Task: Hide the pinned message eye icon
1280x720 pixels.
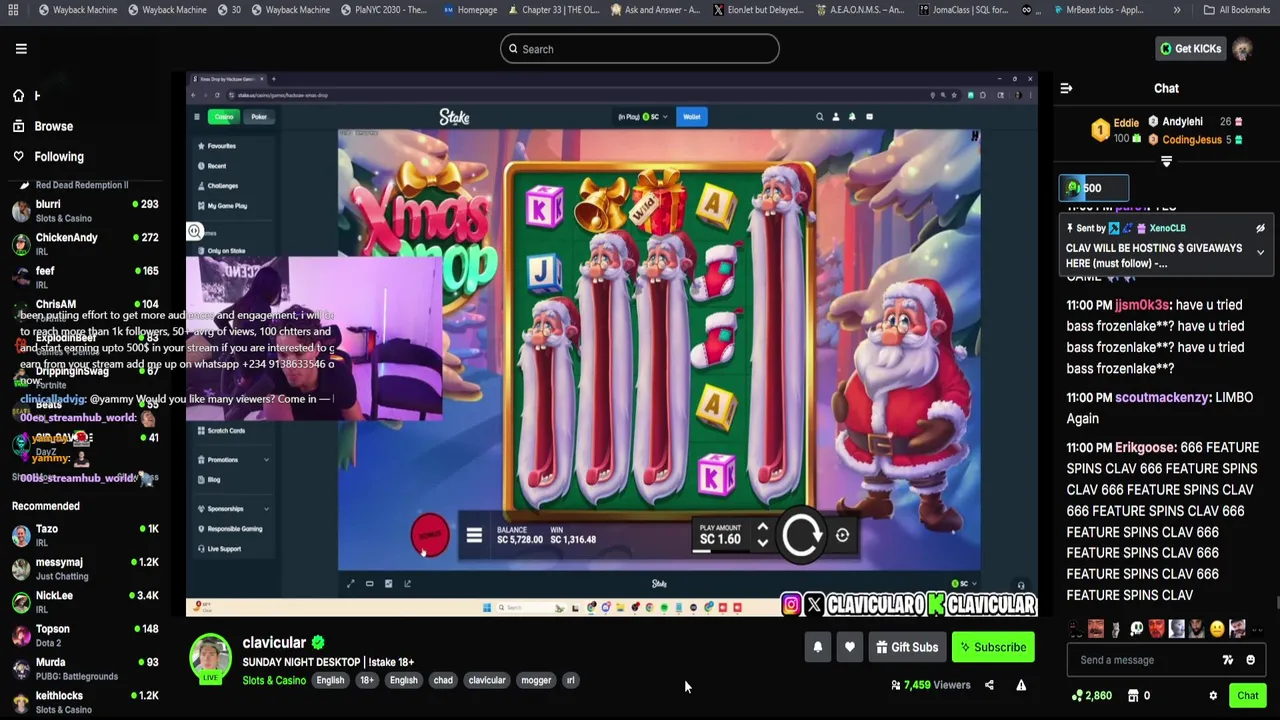Action: tap(1260, 228)
